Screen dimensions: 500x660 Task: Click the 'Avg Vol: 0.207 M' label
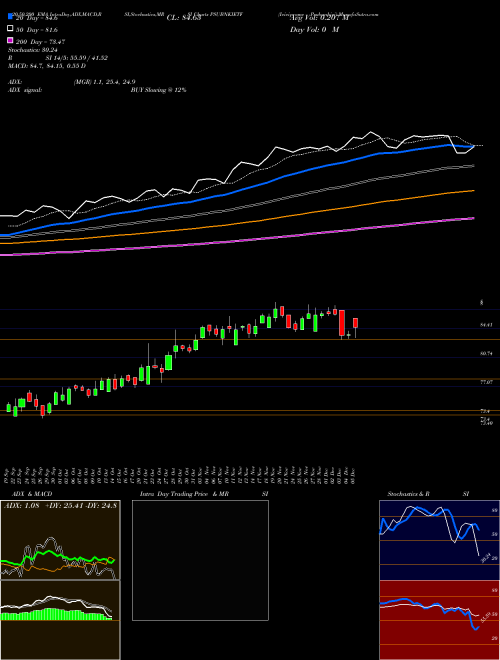tap(319, 18)
